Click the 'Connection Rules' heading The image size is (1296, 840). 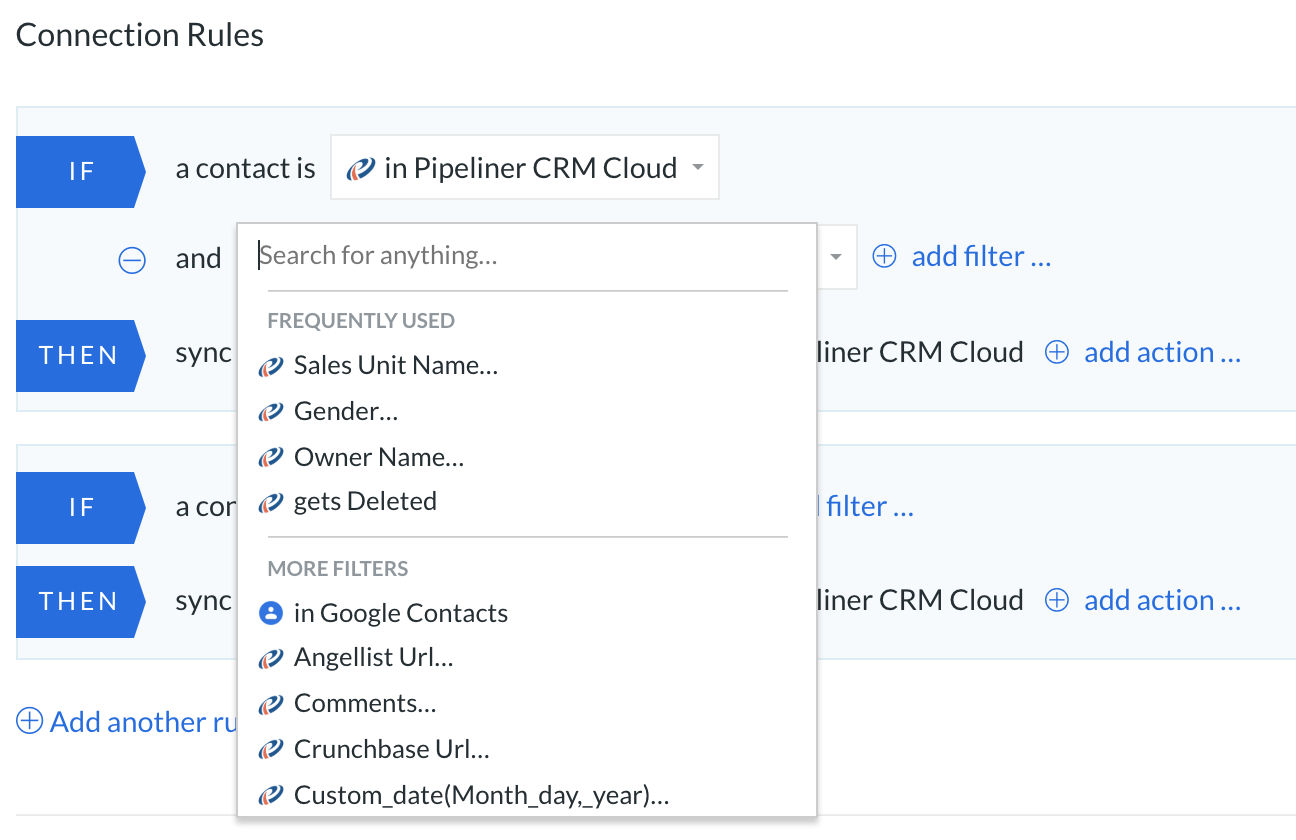click(x=140, y=36)
